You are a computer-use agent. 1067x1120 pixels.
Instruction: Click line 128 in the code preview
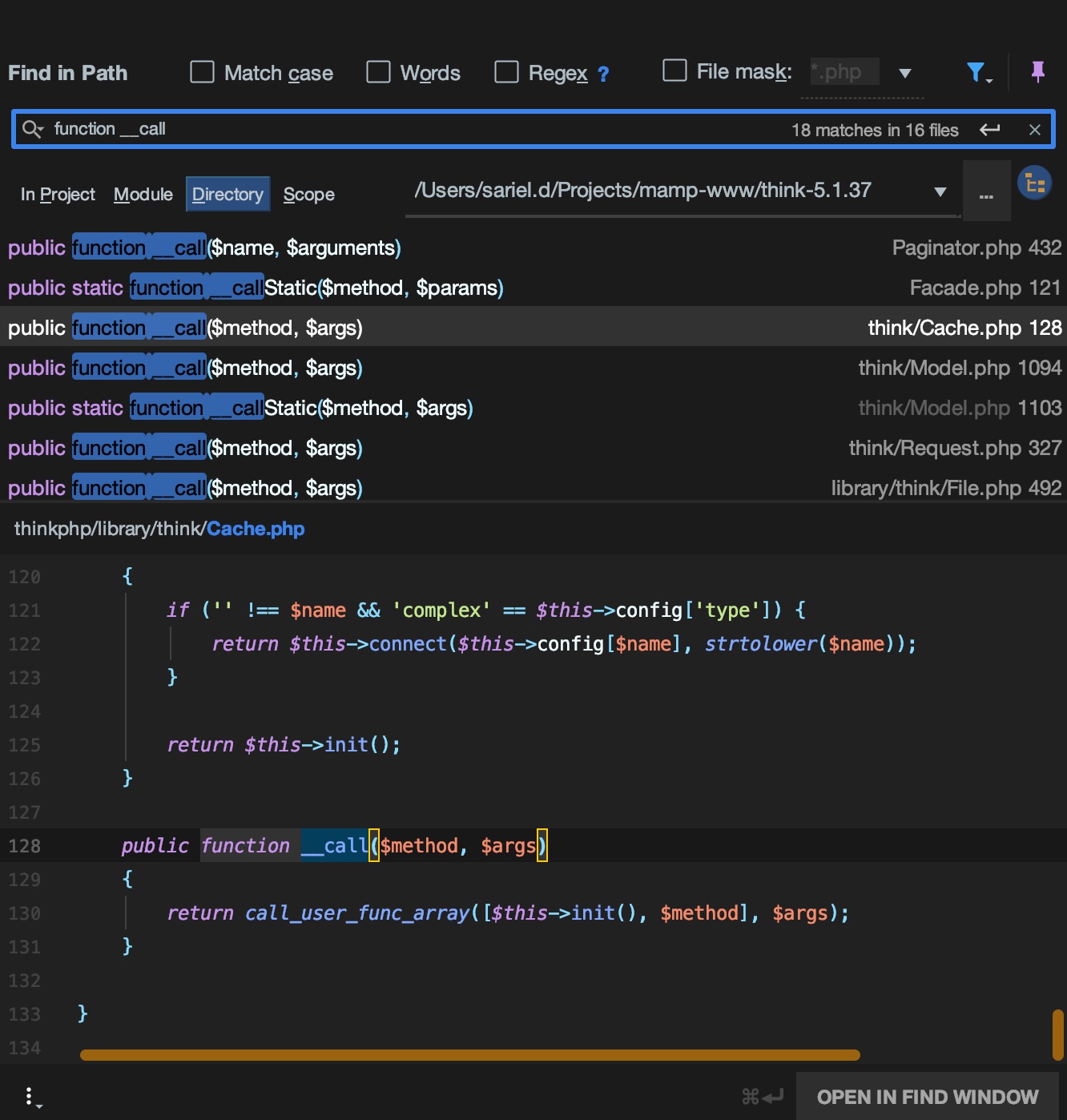coord(533,845)
